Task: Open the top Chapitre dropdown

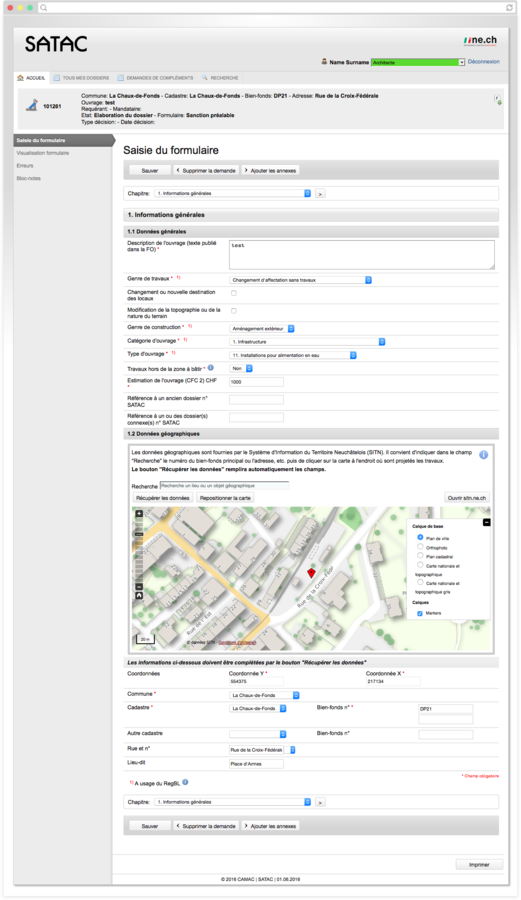Action: click(232, 193)
